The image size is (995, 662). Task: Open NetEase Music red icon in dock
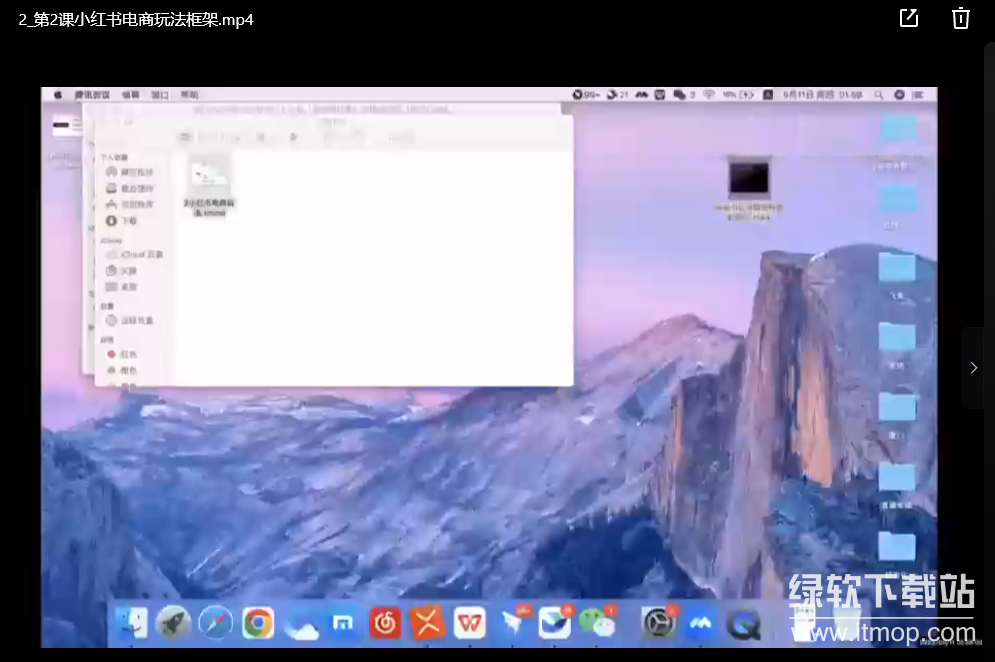point(385,623)
